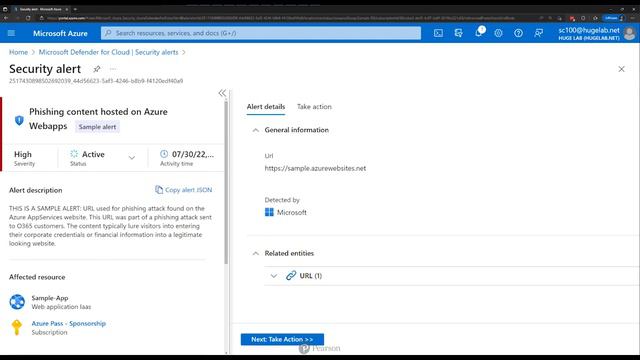Collapse the Related entities section
The width and height of the screenshot is (640, 360).
(x=256, y=253)
